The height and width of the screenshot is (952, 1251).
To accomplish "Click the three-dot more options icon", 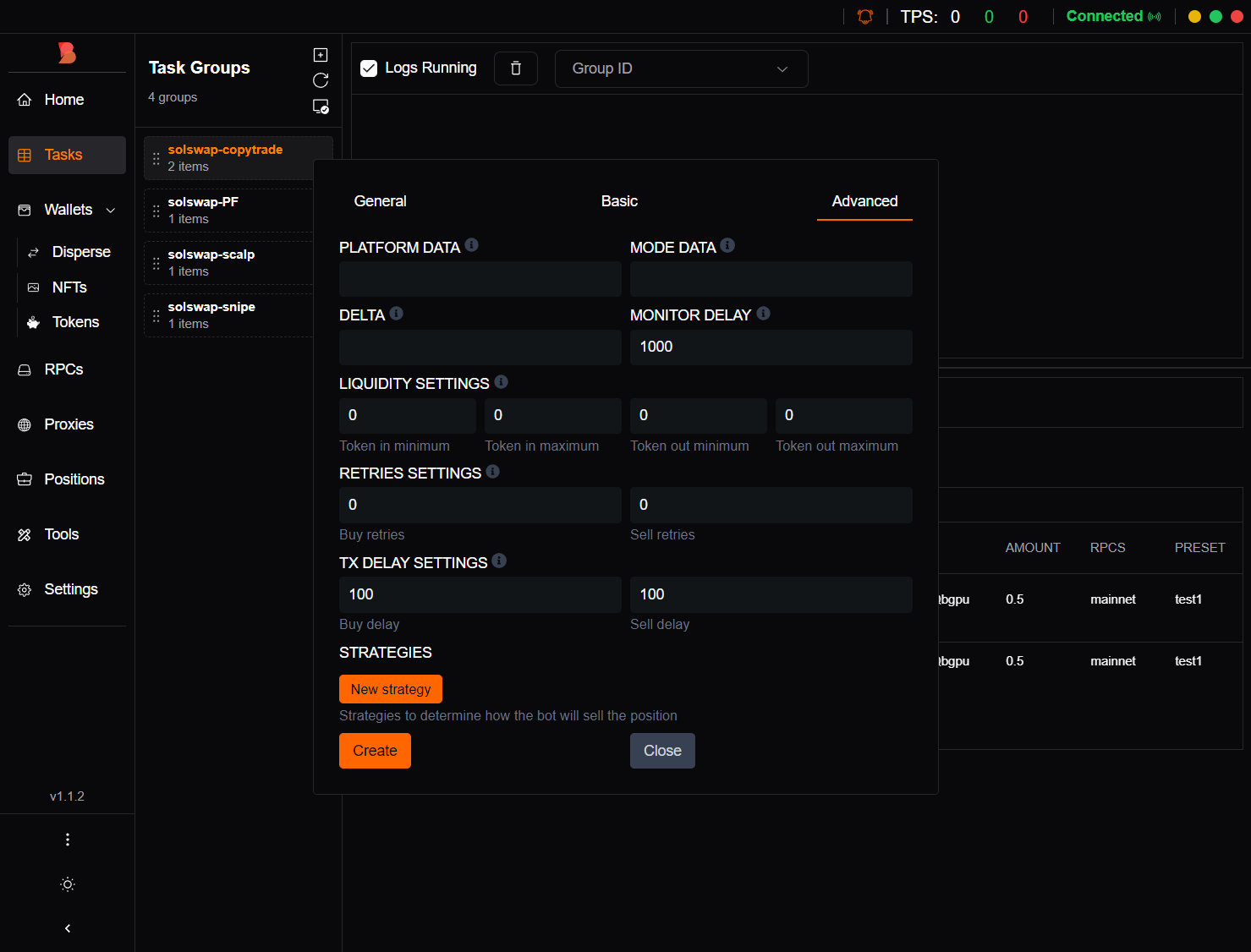I will (x=68, y=840).
